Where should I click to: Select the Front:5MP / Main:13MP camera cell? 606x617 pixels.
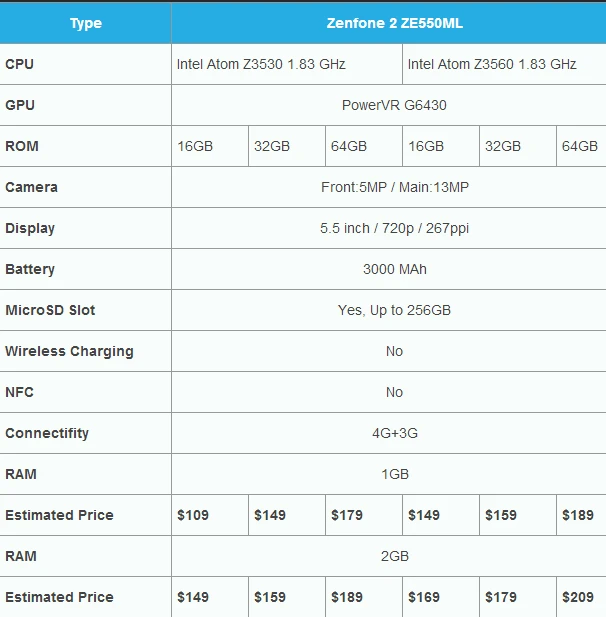pos(394,187)
